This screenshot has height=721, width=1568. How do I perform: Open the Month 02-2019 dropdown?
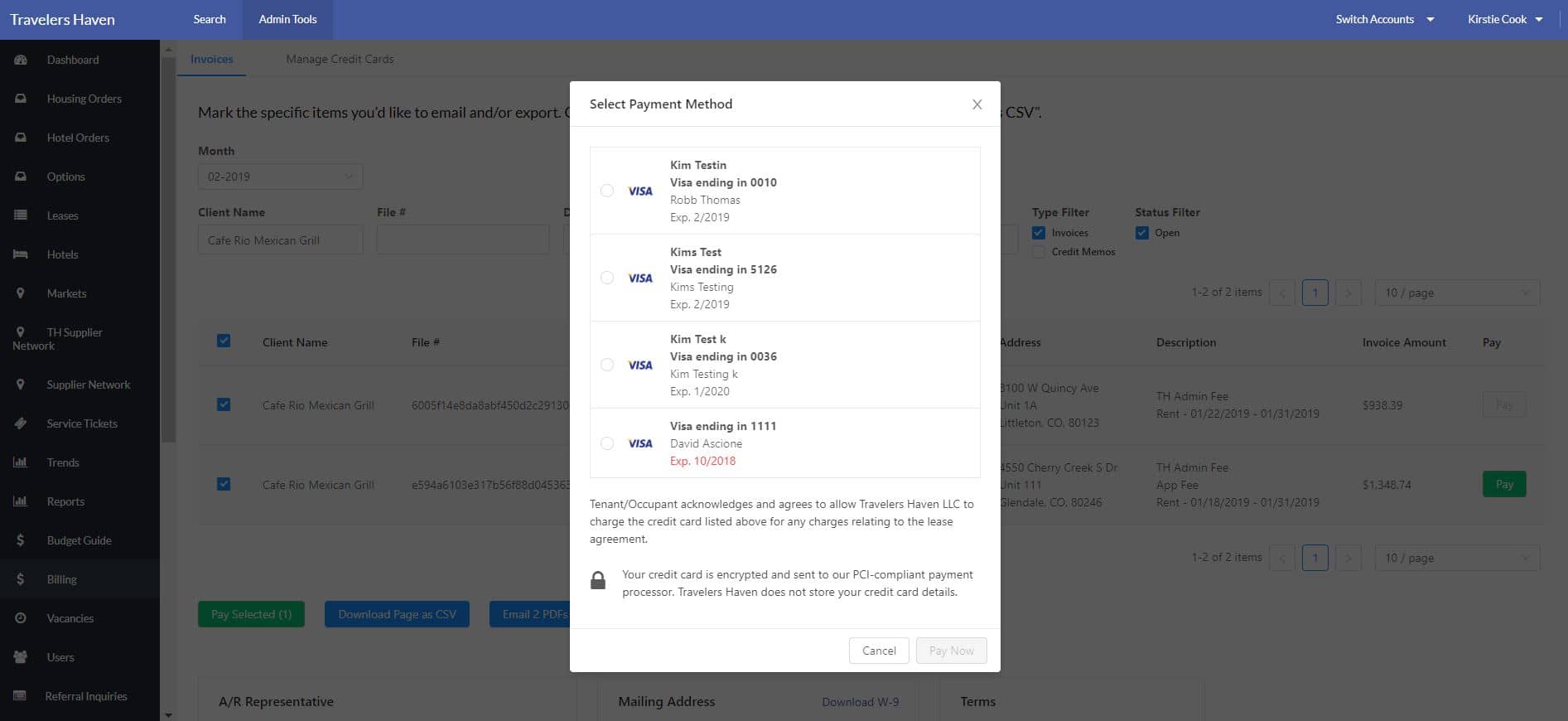(280, 177)
